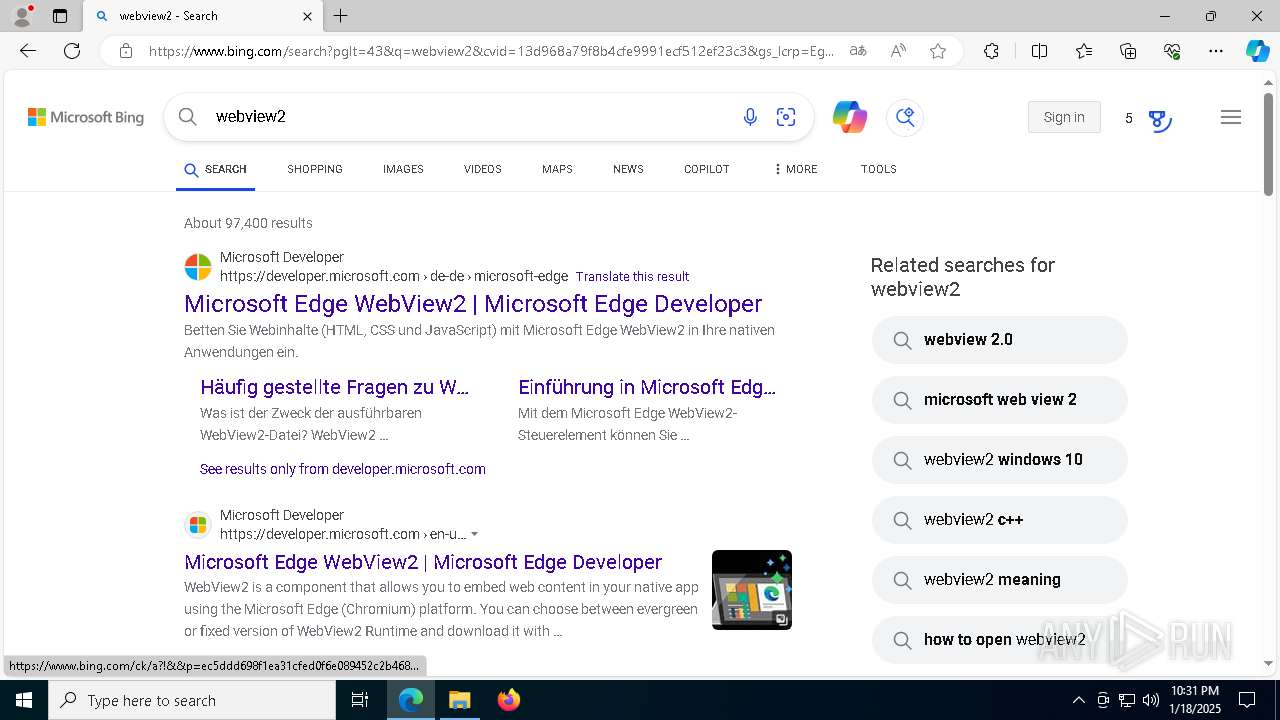Search related term microsoft web view 2
1280x720 pixels.
tap(999, 400)
